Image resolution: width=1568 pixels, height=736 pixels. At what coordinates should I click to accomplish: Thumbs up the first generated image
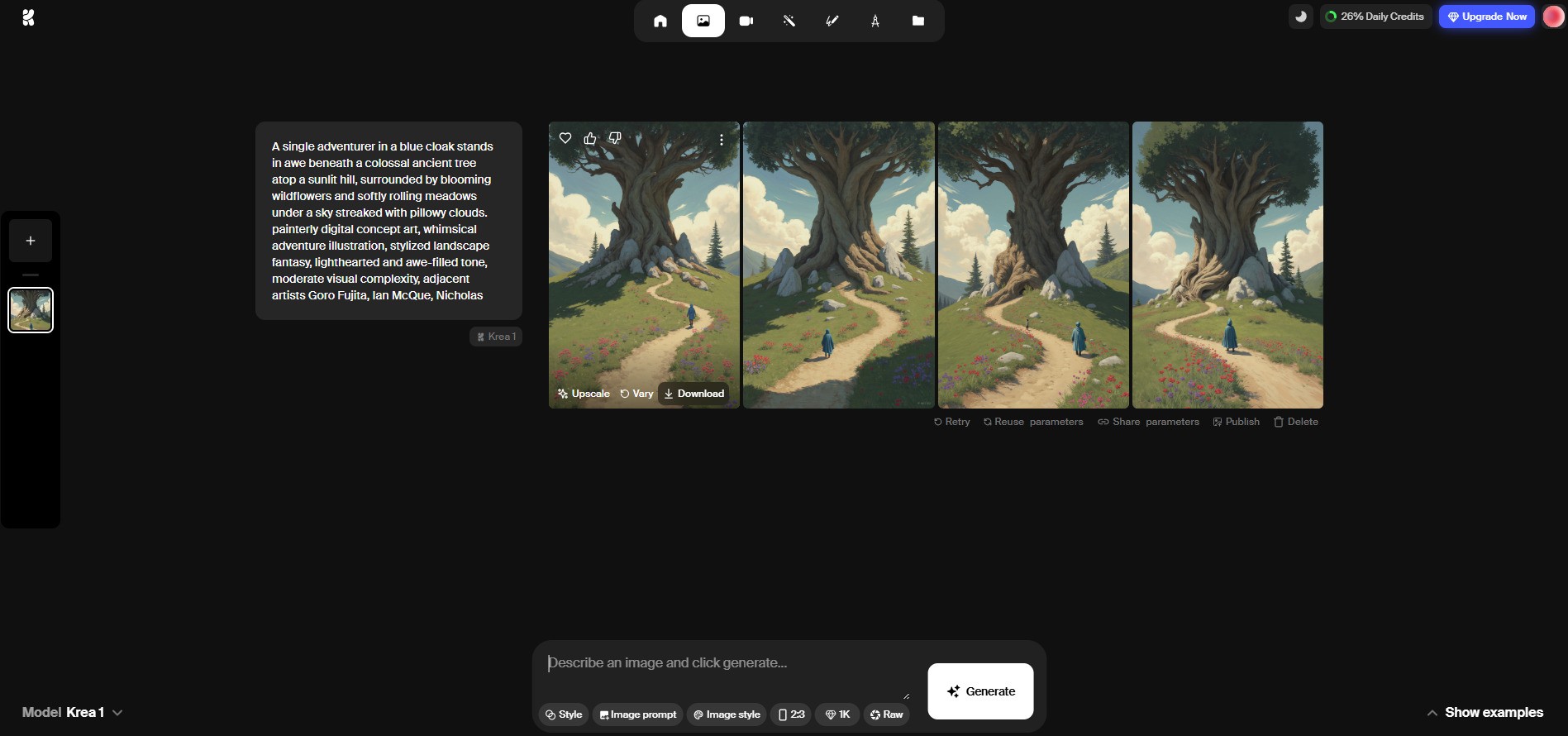point(590,138)
